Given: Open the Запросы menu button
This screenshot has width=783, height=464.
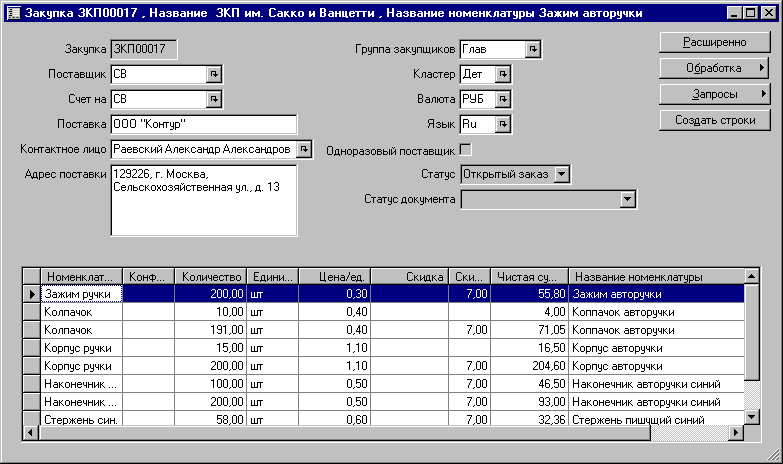Looking at the screenshot, I should coord(715,94).
